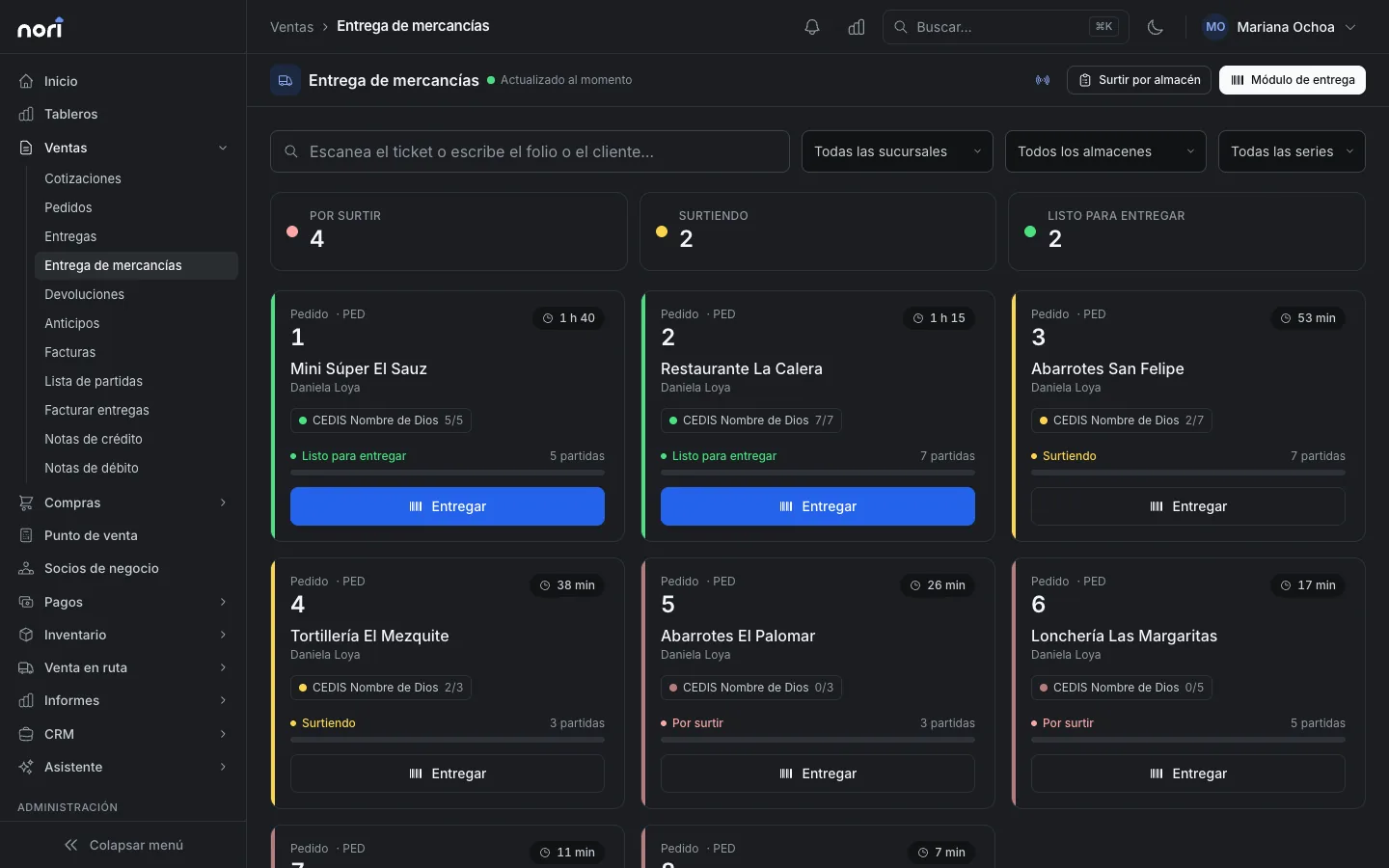Open the Todas las series dropdown
This screenshot has width=1389, height=868.
coord(1292,151)
